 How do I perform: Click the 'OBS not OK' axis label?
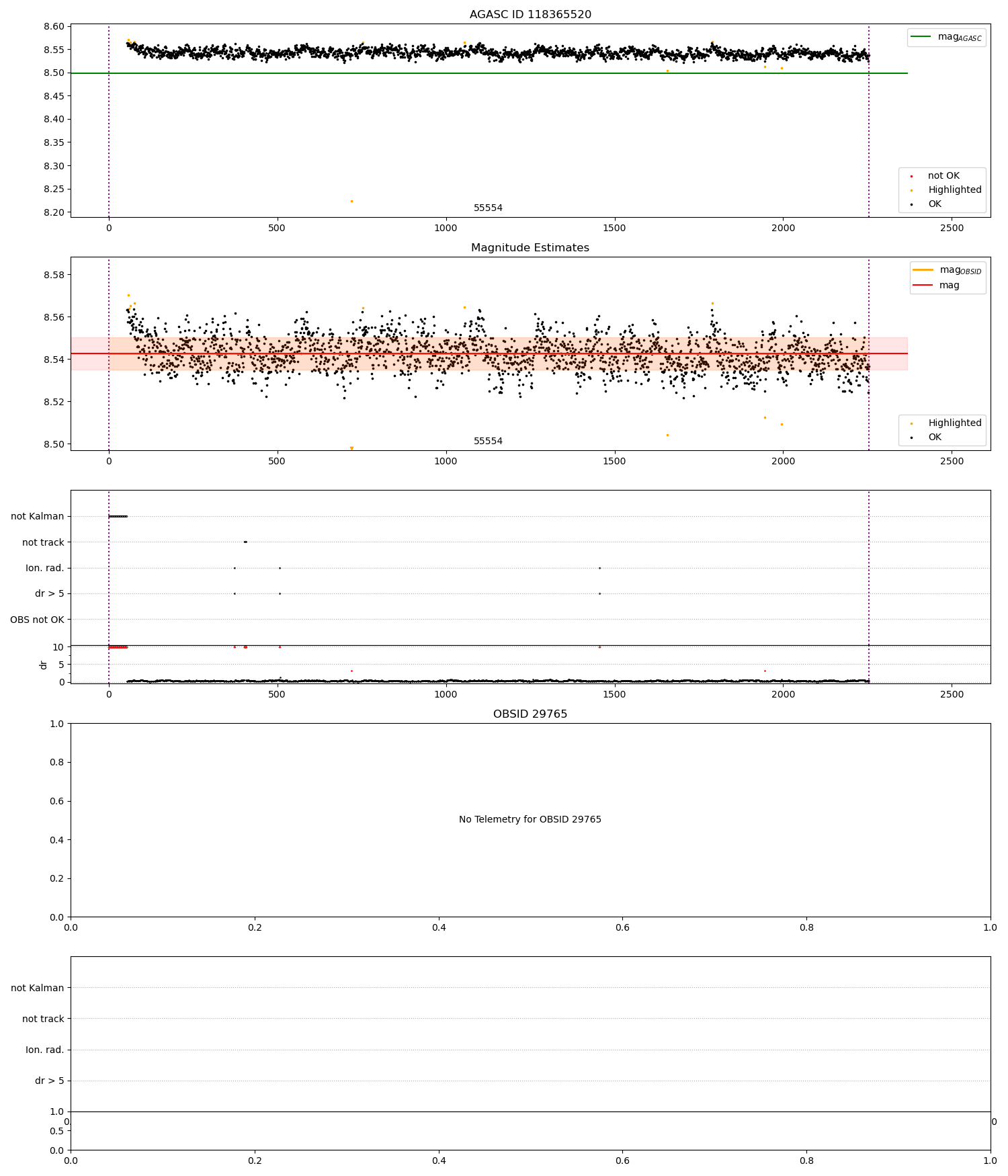[x=37, y=620]
